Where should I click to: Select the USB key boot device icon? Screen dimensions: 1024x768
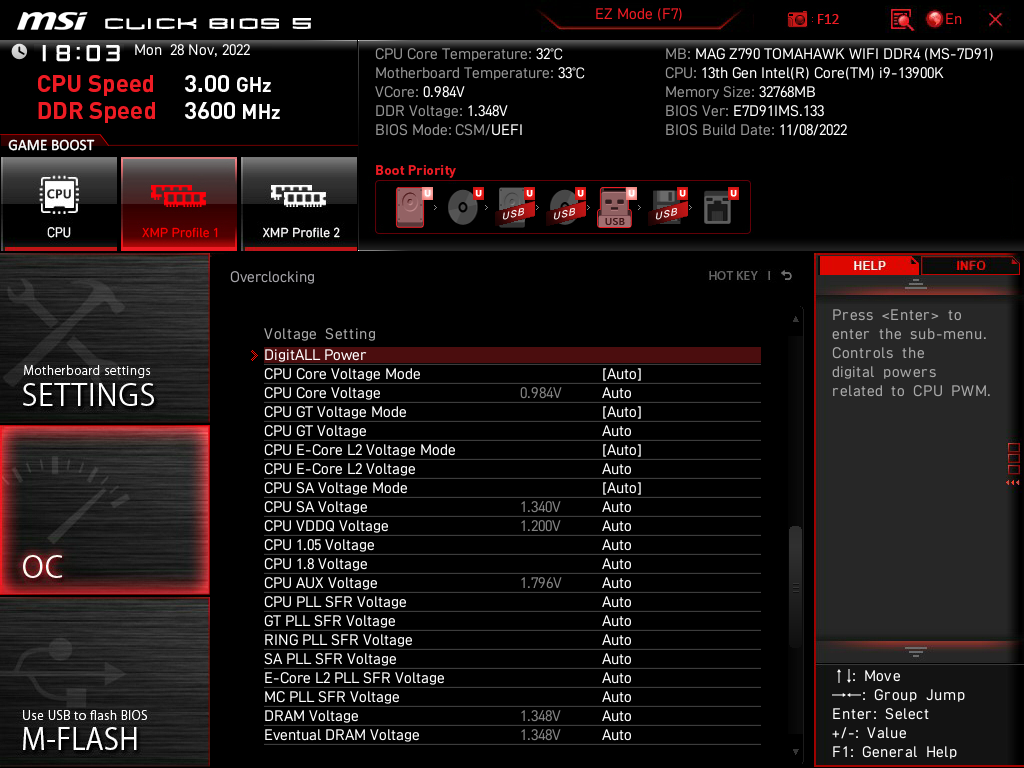click(616, 207)
